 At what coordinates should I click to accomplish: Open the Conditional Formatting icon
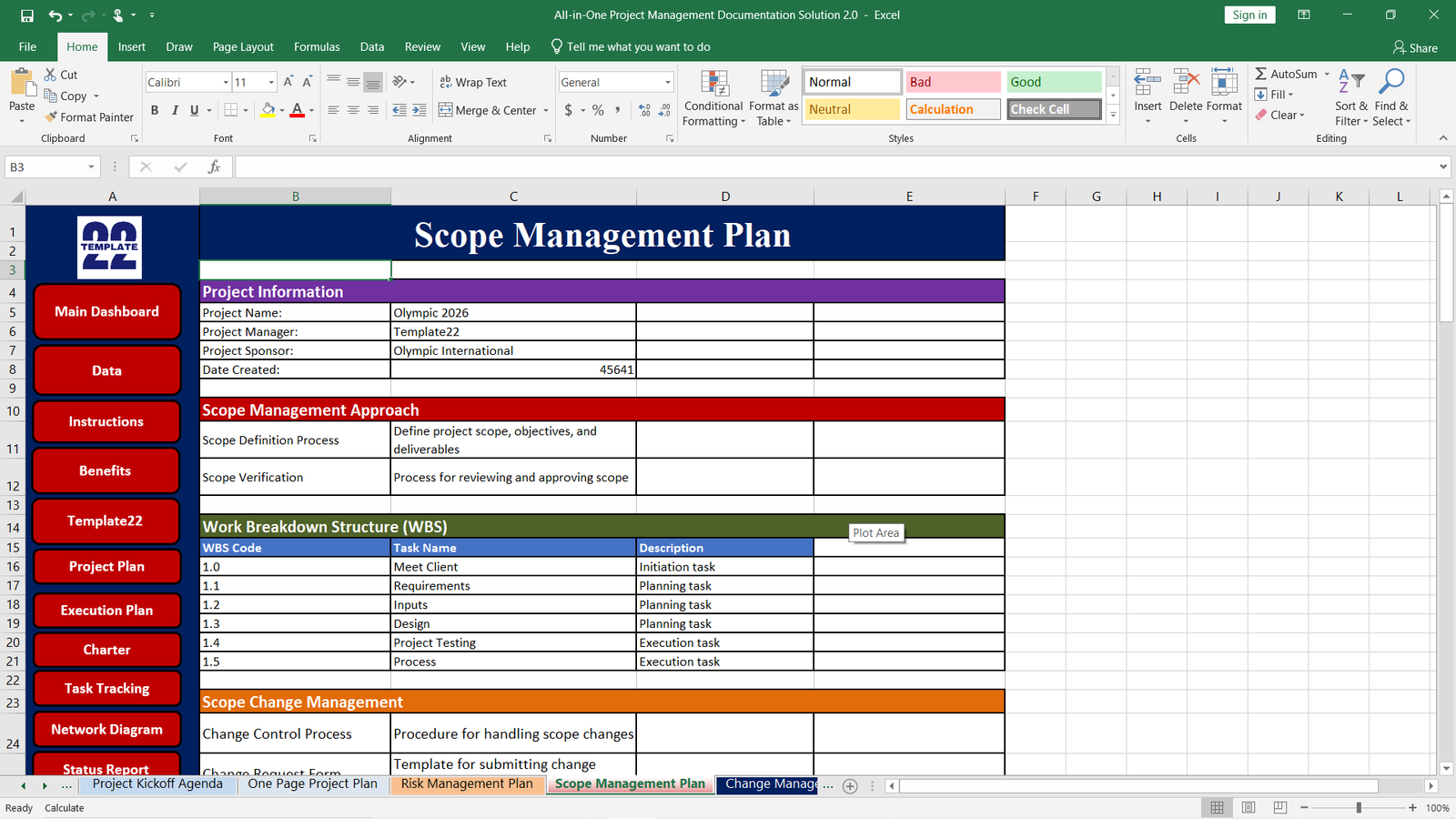pos(715,83)
